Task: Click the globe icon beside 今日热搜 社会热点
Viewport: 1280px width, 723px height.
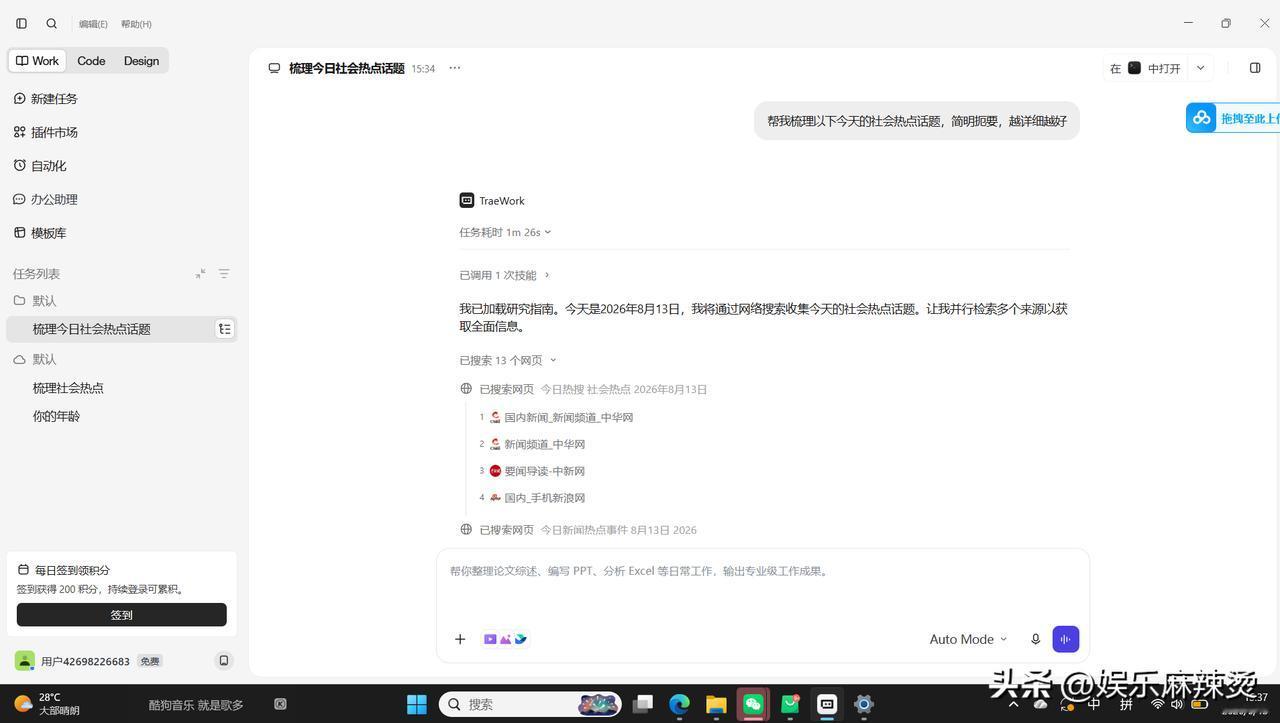Action: [x=466, y=389]
